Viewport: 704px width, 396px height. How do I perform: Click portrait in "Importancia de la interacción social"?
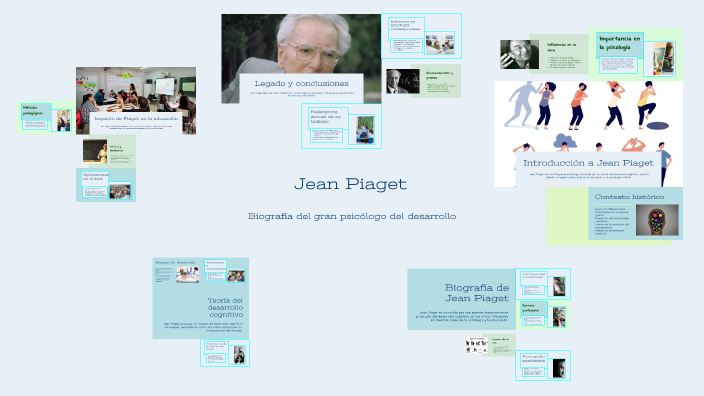coord(239,355)
